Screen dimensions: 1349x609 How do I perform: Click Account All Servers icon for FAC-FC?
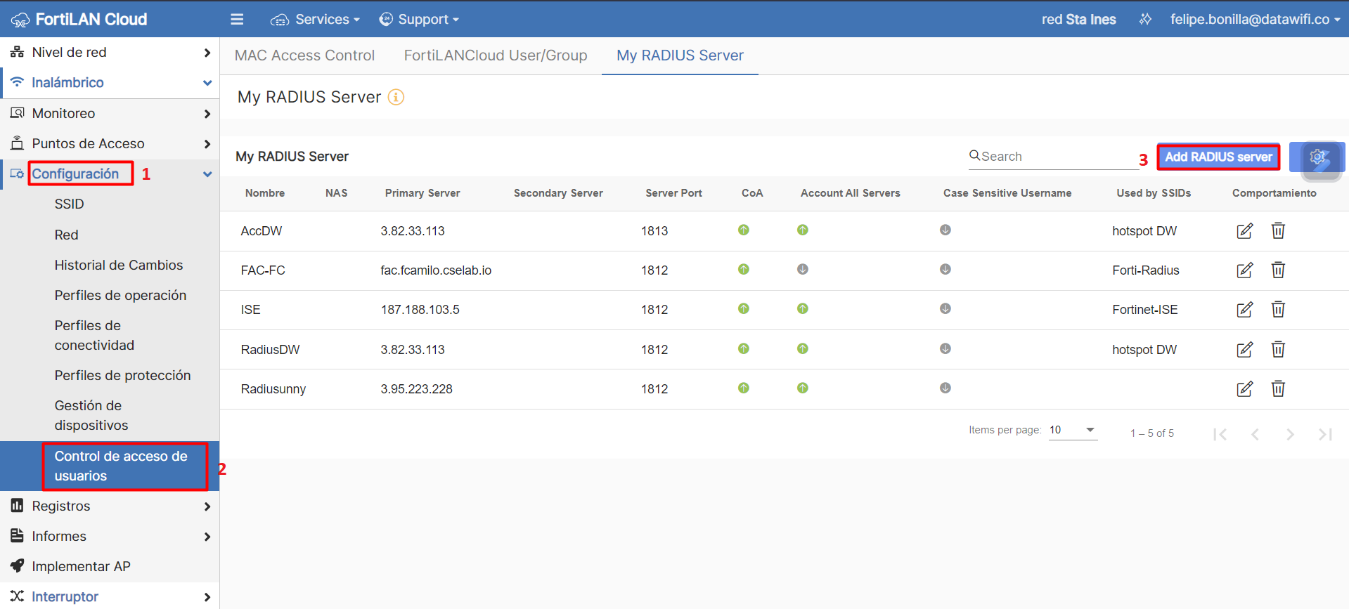tap(802, 269)
